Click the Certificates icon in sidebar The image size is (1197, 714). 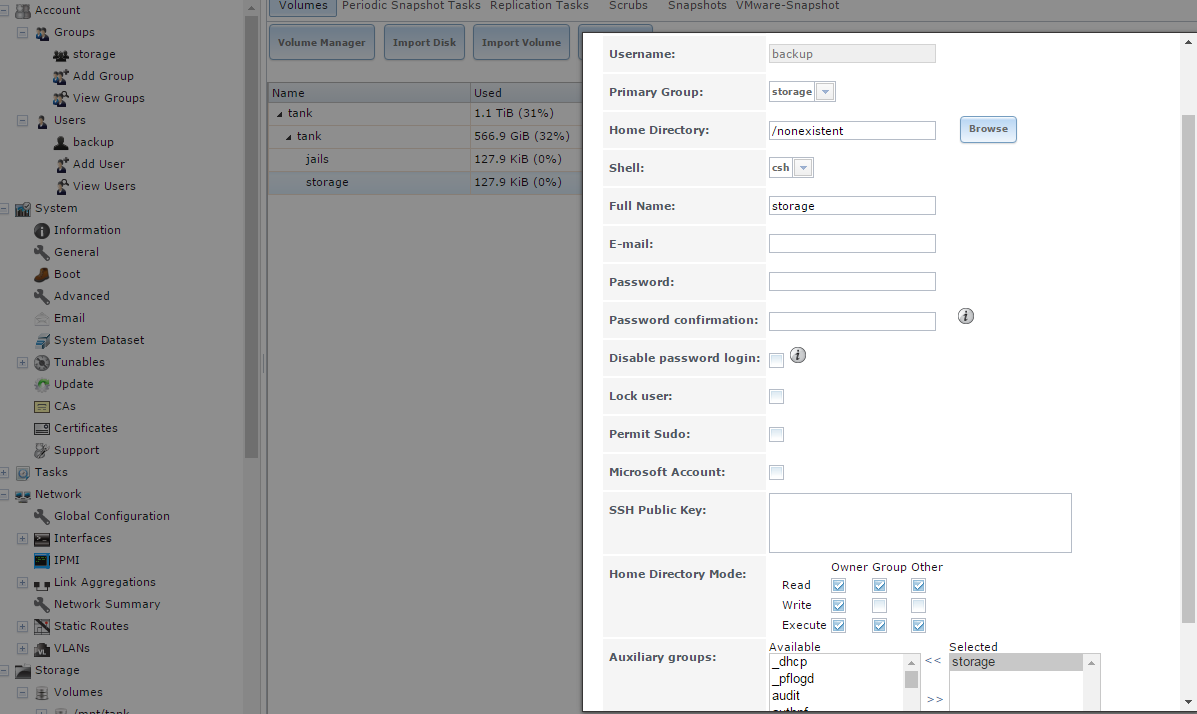tap(42, 428)
